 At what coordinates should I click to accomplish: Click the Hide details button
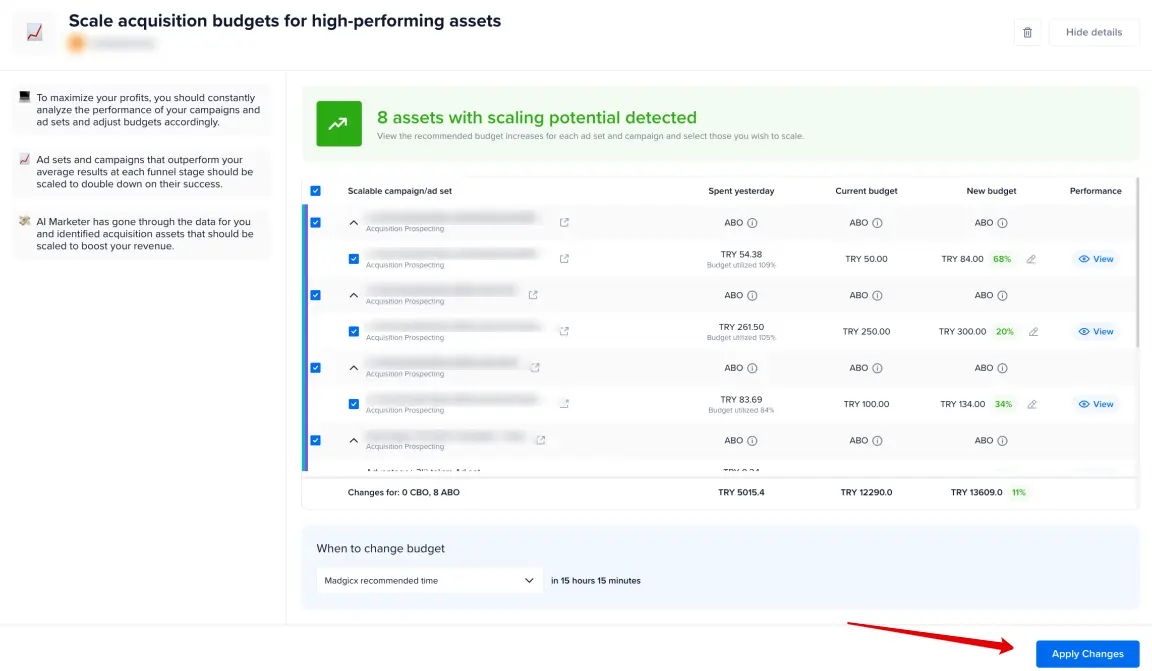(x=1093, y=32)
